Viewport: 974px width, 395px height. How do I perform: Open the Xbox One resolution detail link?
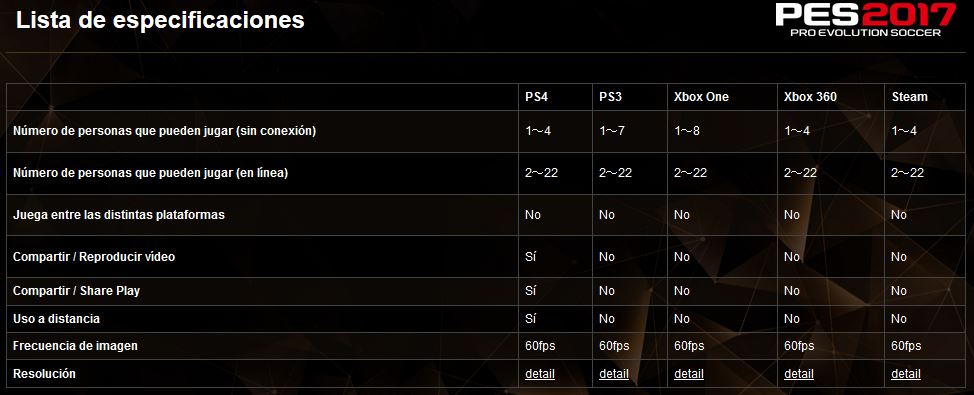pyautogui.click(x=689, y=374)
